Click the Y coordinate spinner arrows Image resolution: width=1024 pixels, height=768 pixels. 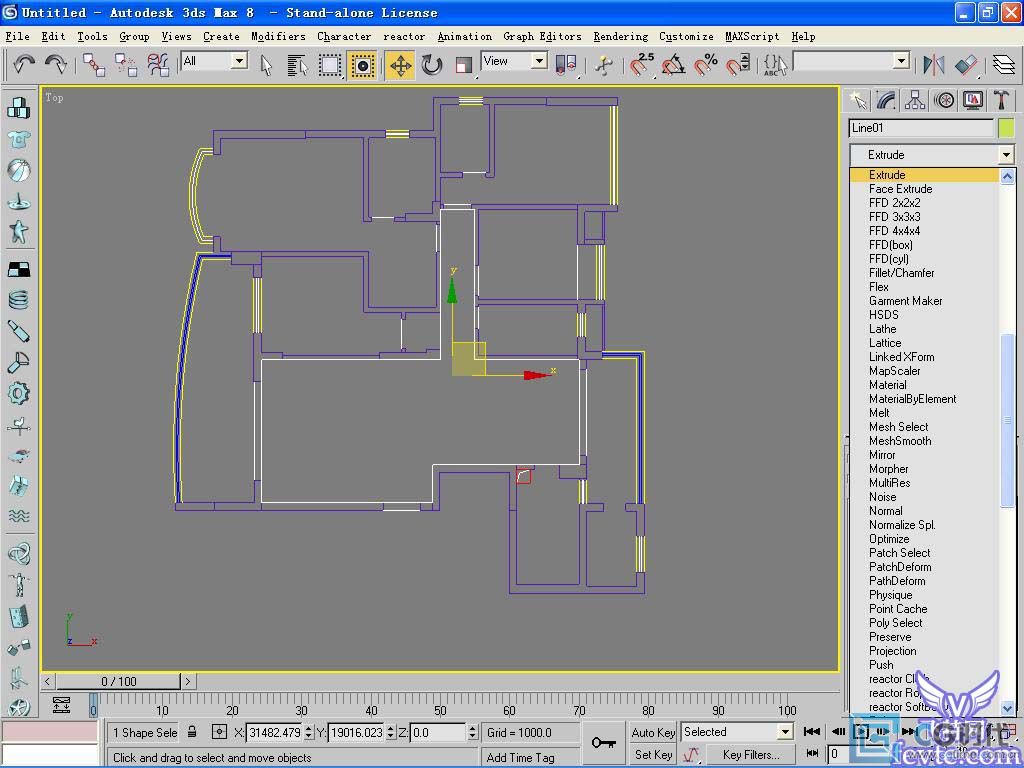pyautogui.click(x=391, y=732)
